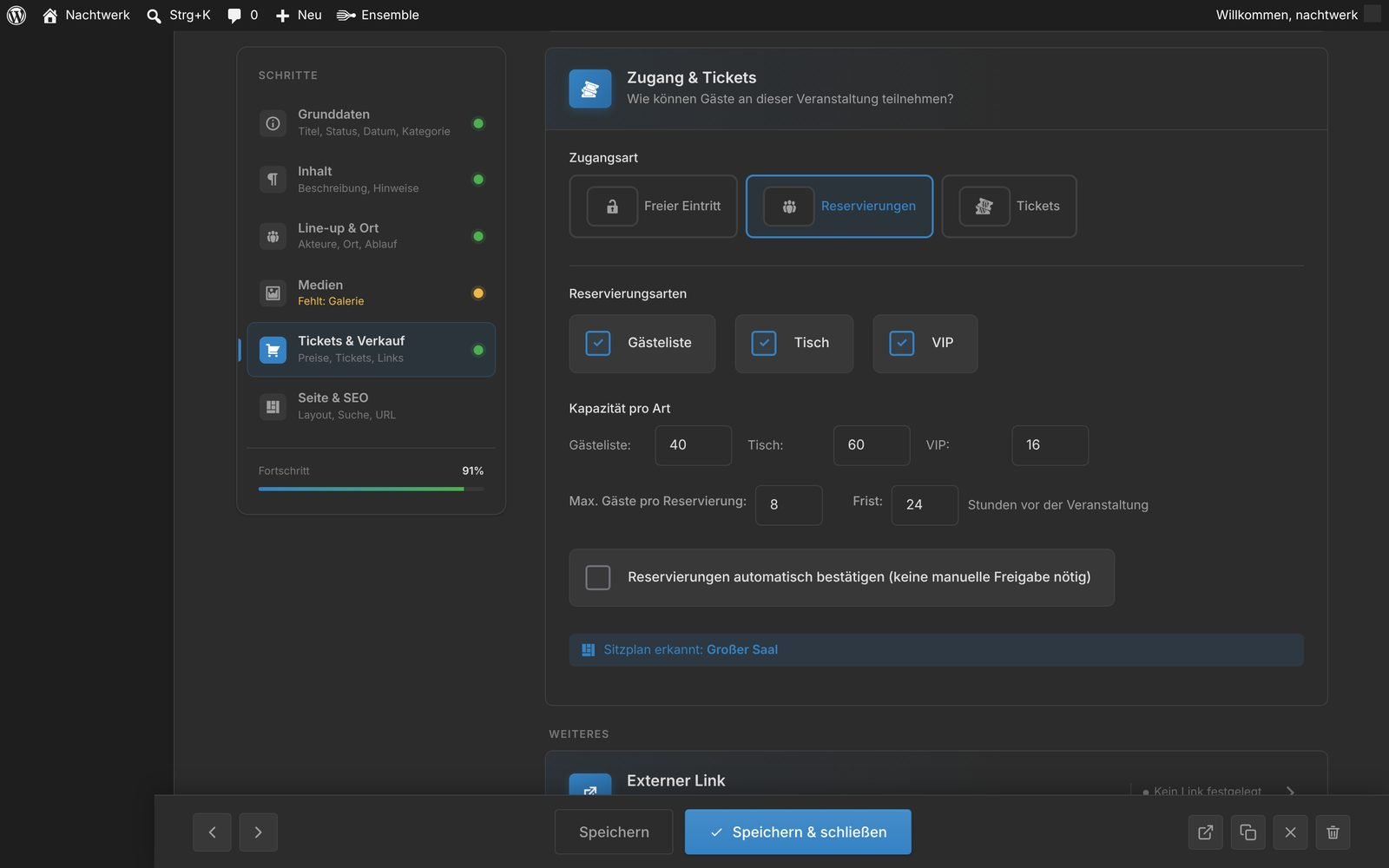Click Max. Gäste pro Reservierung field

click(789, 505)
